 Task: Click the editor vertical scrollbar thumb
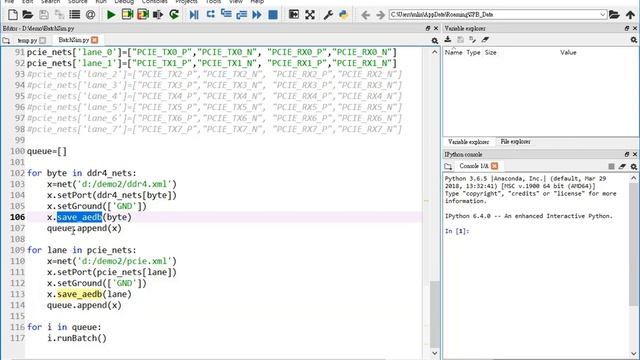click(435, 313)
